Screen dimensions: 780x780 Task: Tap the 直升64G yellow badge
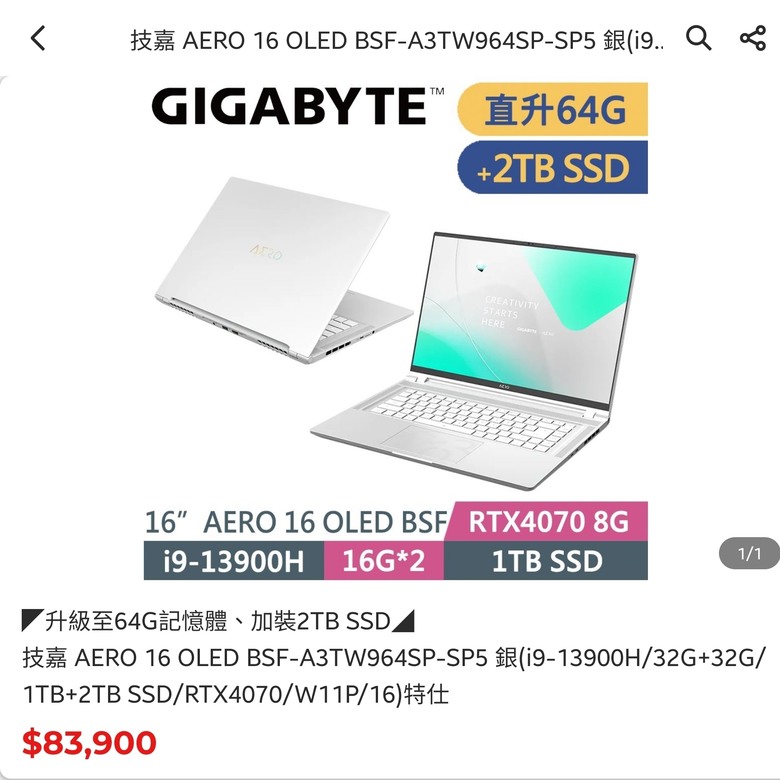click(553, 109)
